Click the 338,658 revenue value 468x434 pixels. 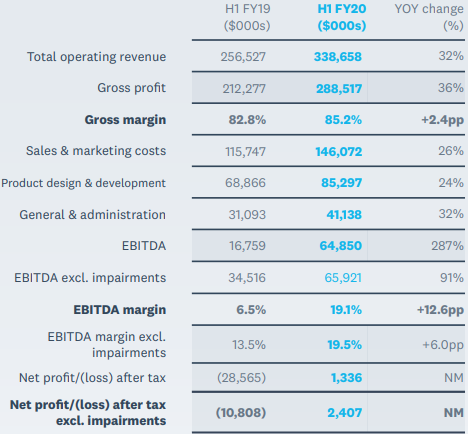coord(338,57)
